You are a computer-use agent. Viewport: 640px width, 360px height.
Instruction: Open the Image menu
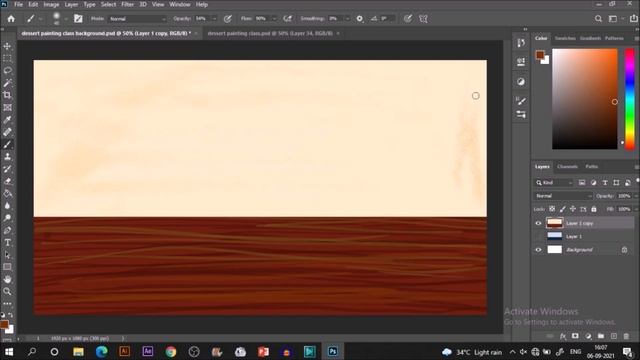pos(51,4)
